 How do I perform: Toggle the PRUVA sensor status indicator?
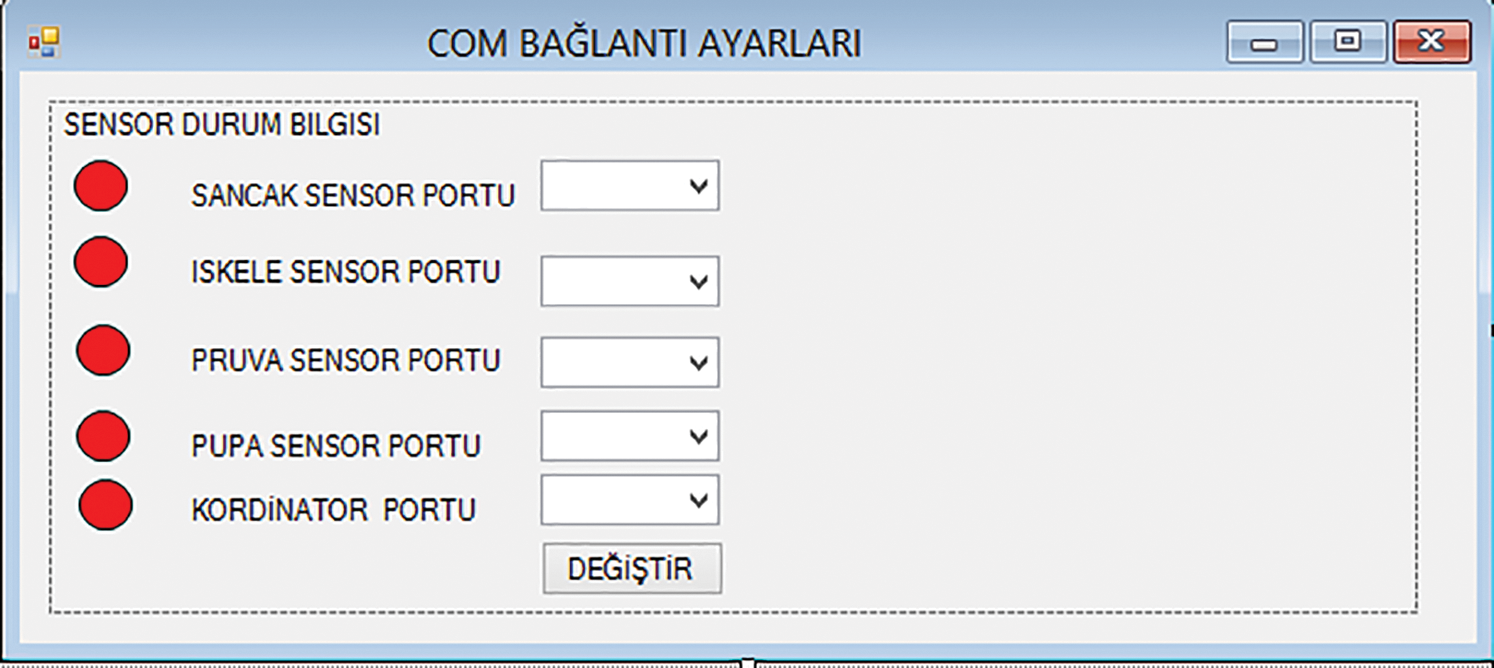pos(102,351)
